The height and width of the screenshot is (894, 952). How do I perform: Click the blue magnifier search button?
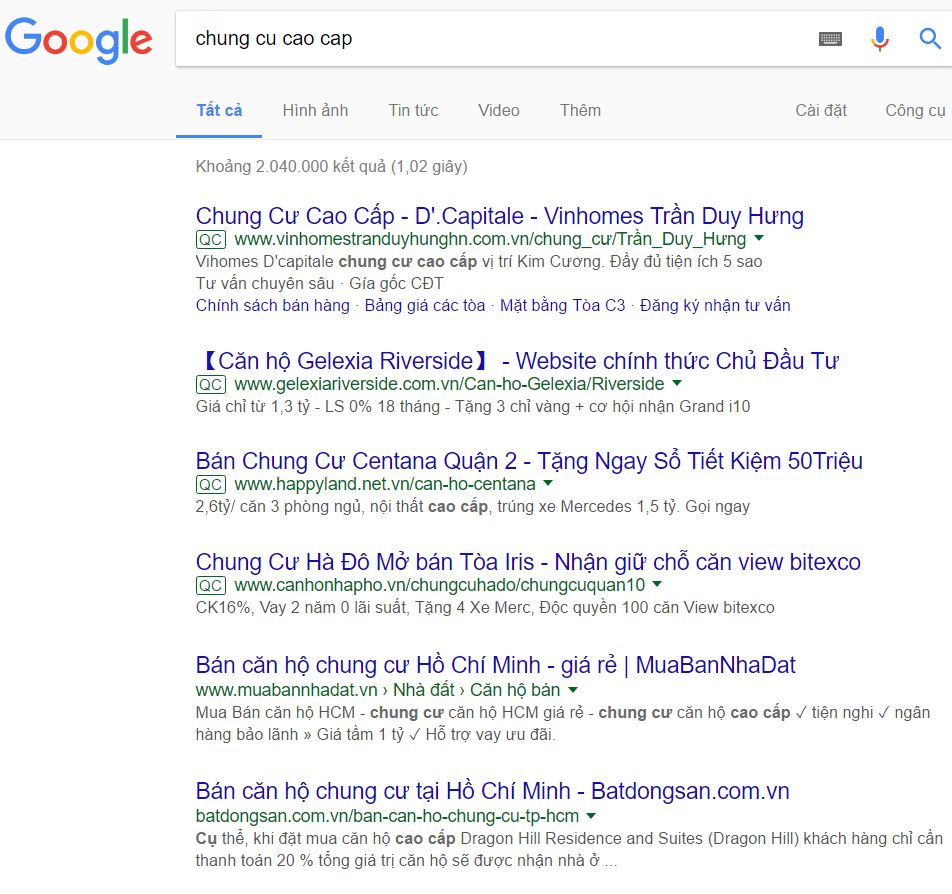coord(930,39)
